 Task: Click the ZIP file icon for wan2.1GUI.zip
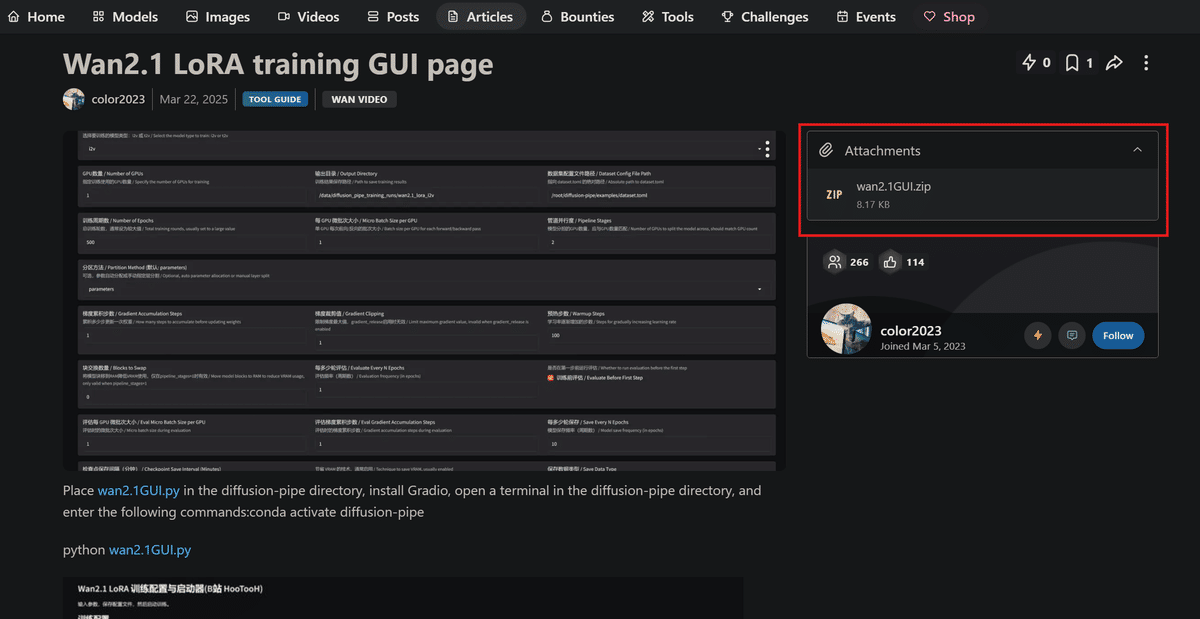834,193
